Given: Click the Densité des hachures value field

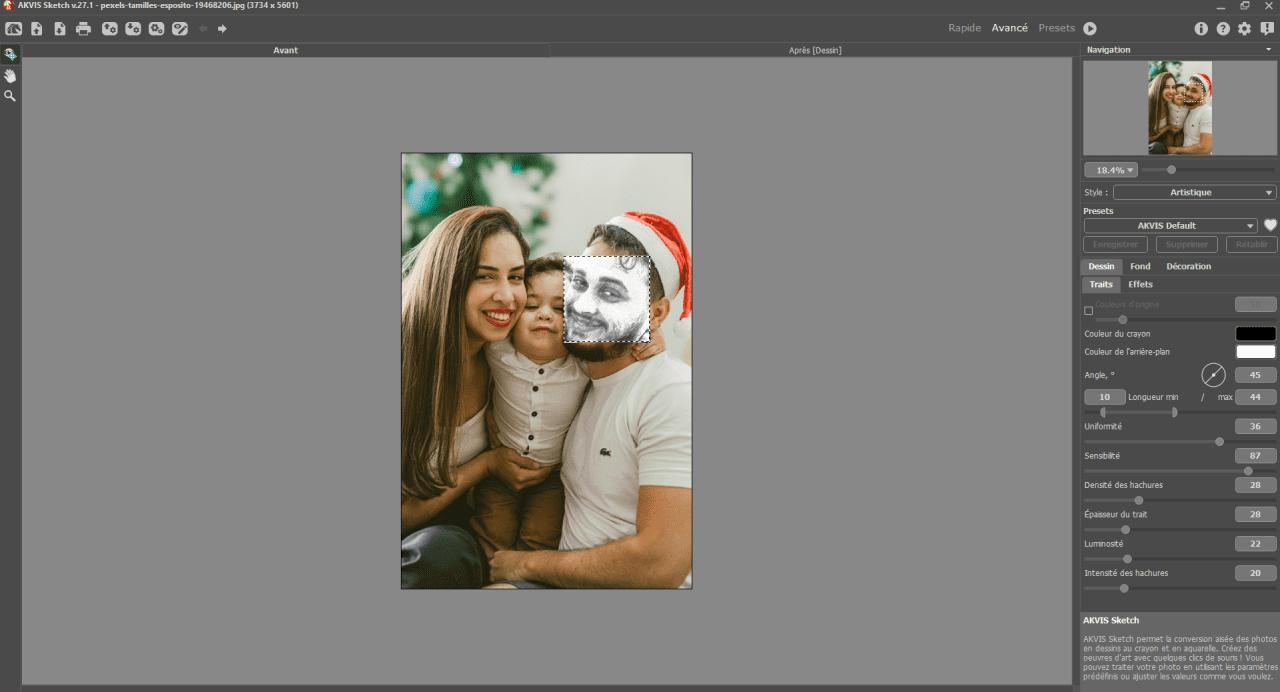Looking at the screenshot, I should [1256, 485].
